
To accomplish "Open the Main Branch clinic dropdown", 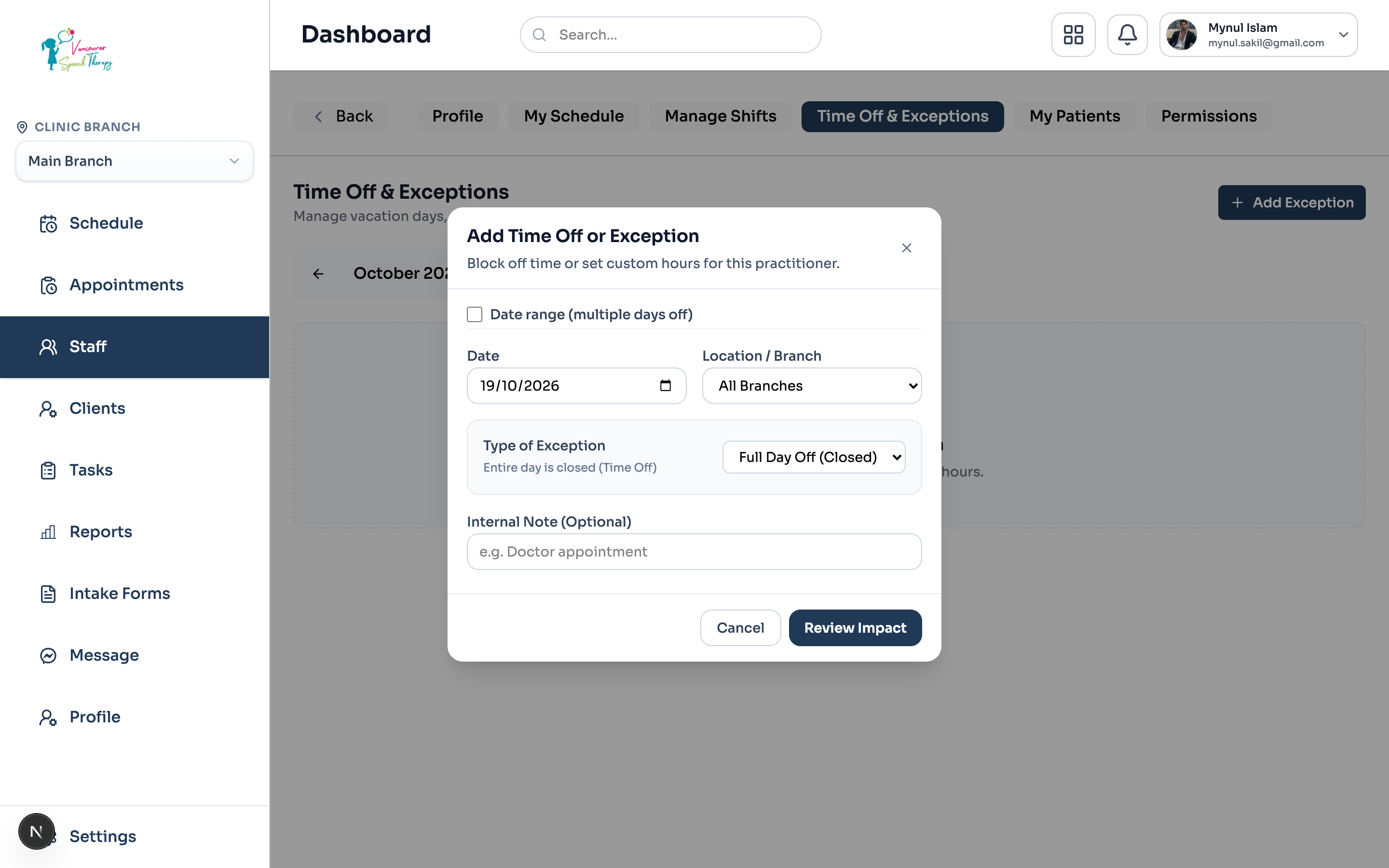I will click(134, 162).
